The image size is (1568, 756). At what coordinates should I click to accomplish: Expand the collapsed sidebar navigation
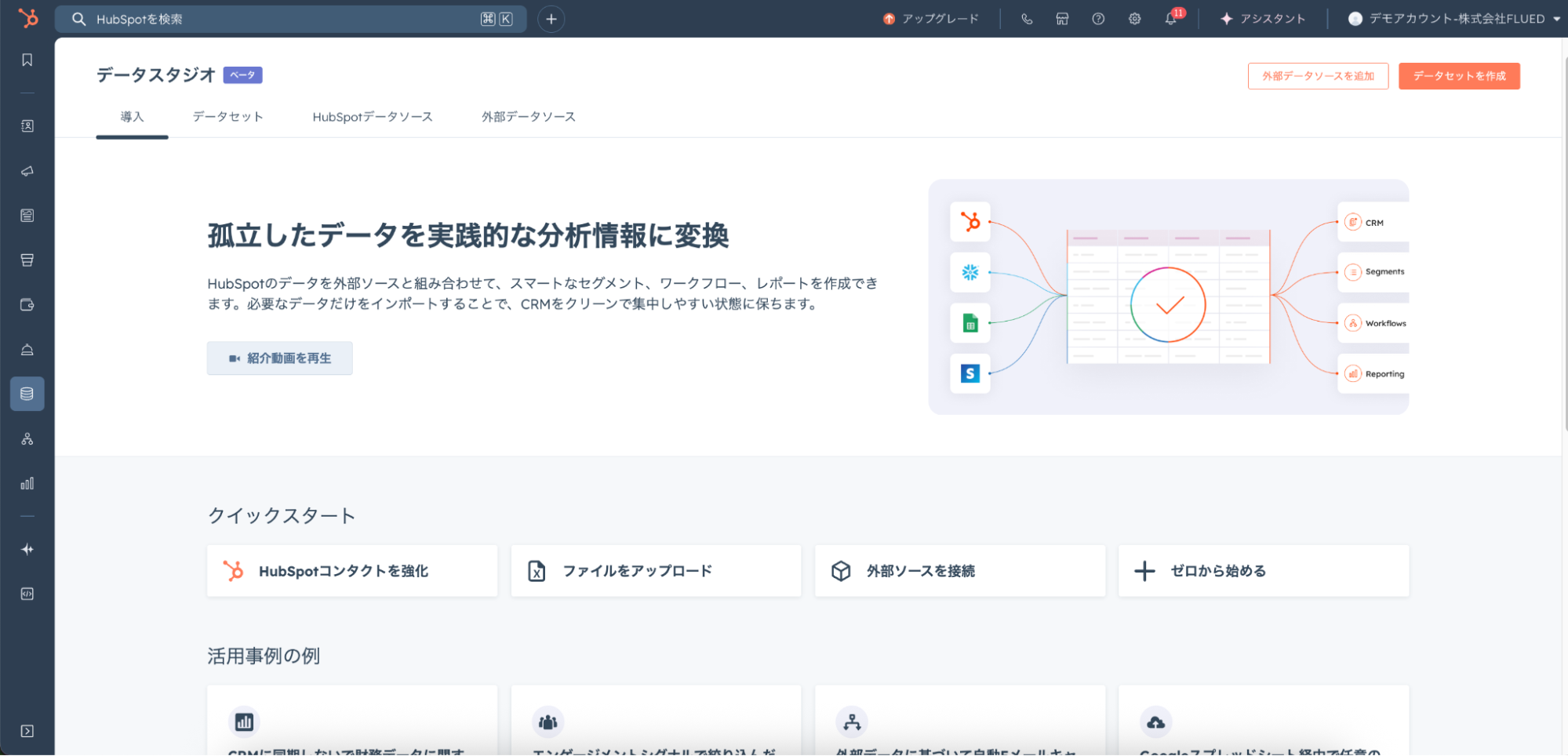click(27, 731)
